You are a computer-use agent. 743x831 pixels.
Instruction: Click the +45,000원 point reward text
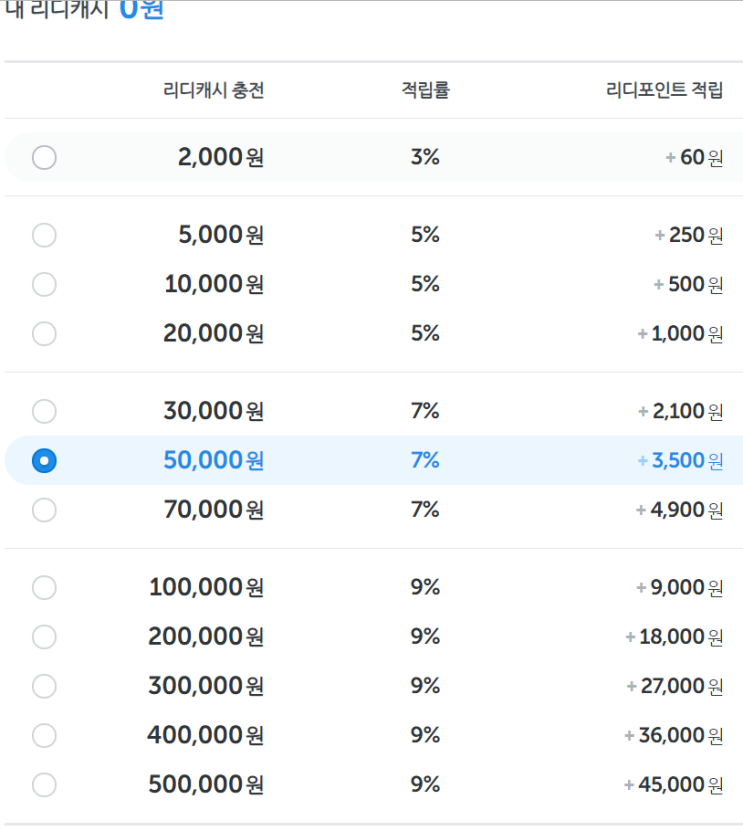[674, 785]
